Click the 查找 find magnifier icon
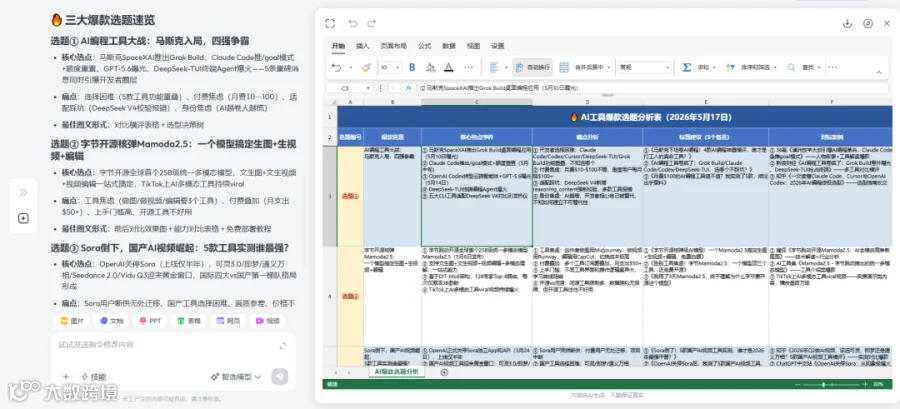900x409 pixels. [x=791, y=67]
